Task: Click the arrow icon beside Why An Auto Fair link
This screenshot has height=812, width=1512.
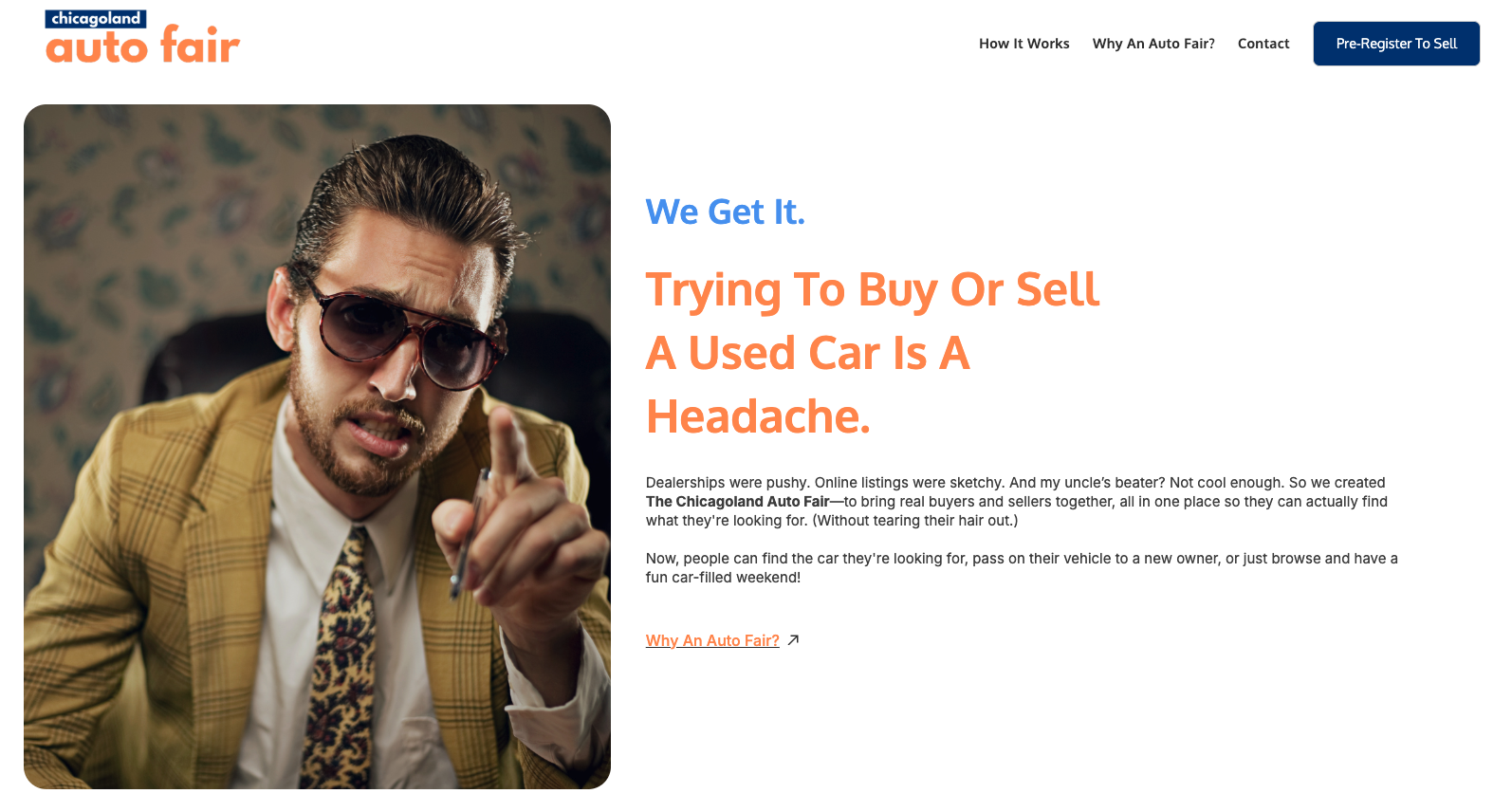Action: pos(794,640)
